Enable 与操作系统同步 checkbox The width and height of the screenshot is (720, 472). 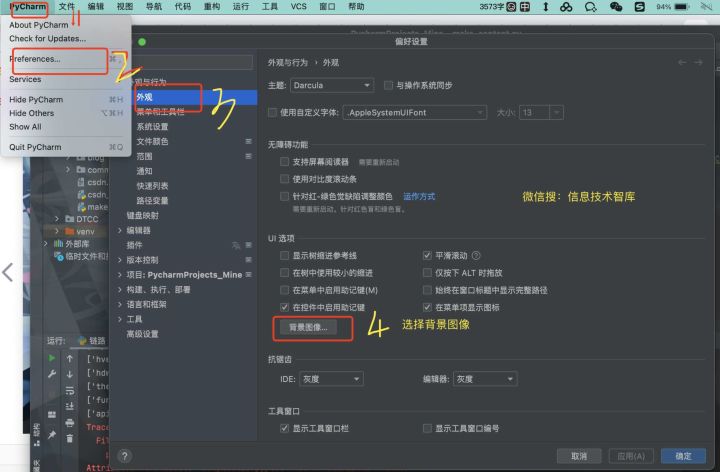388,85
